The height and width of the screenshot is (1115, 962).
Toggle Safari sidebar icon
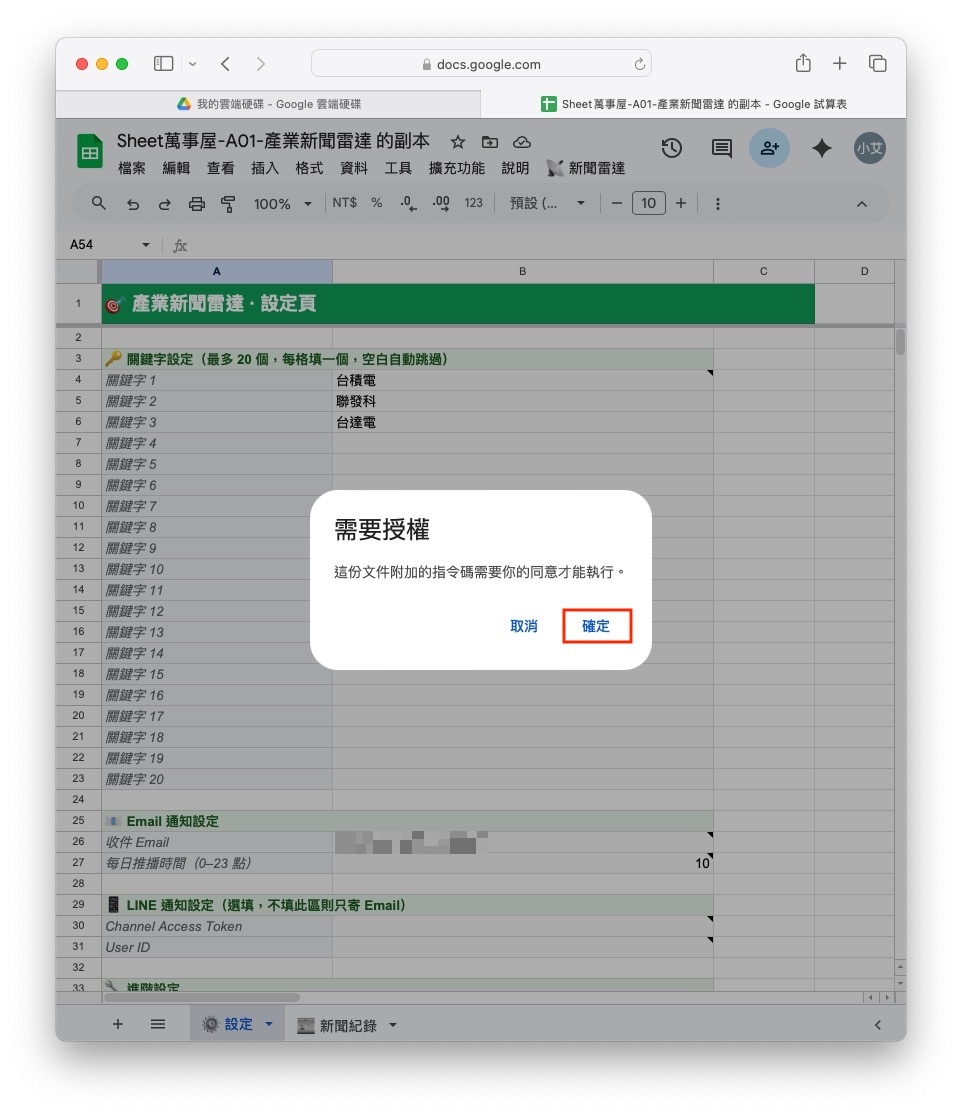click(x=164, y=64)
